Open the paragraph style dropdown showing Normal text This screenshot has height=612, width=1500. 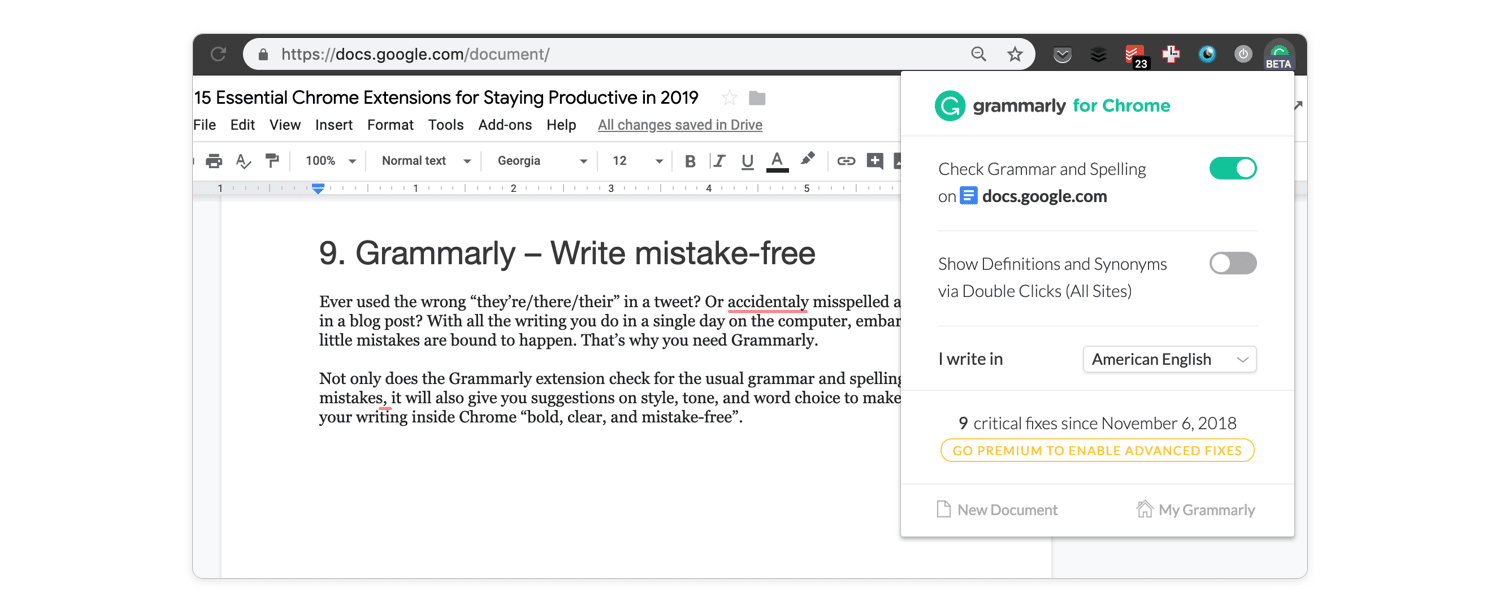424,160
